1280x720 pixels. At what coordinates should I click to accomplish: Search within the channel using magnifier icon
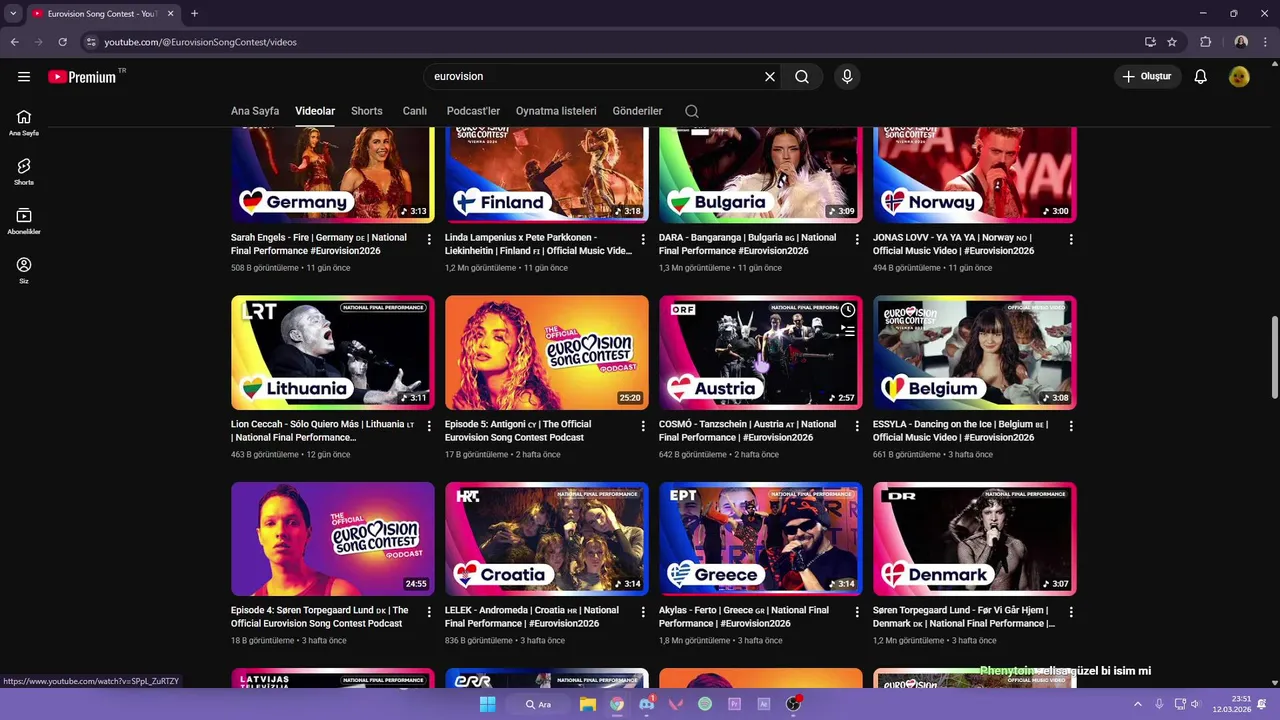[692, 111]
